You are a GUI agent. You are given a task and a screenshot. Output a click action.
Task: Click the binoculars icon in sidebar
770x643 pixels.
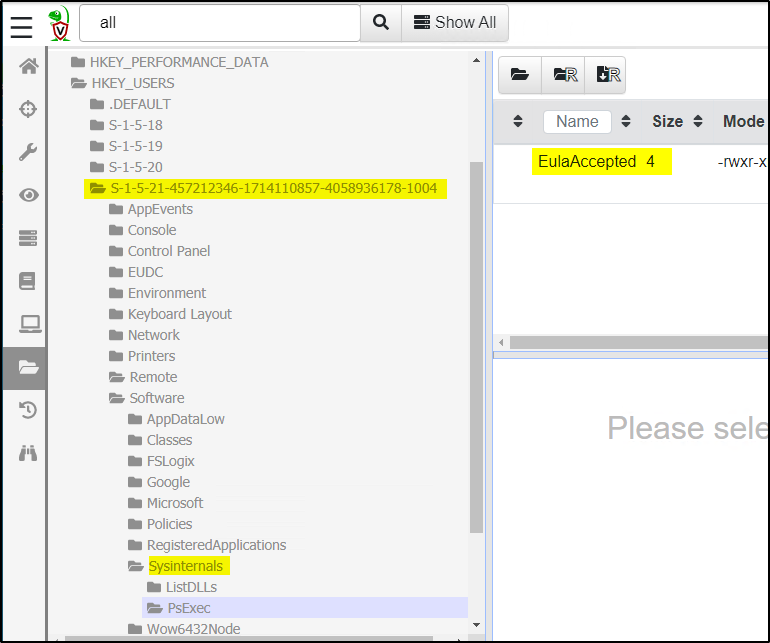pos(28,453)
